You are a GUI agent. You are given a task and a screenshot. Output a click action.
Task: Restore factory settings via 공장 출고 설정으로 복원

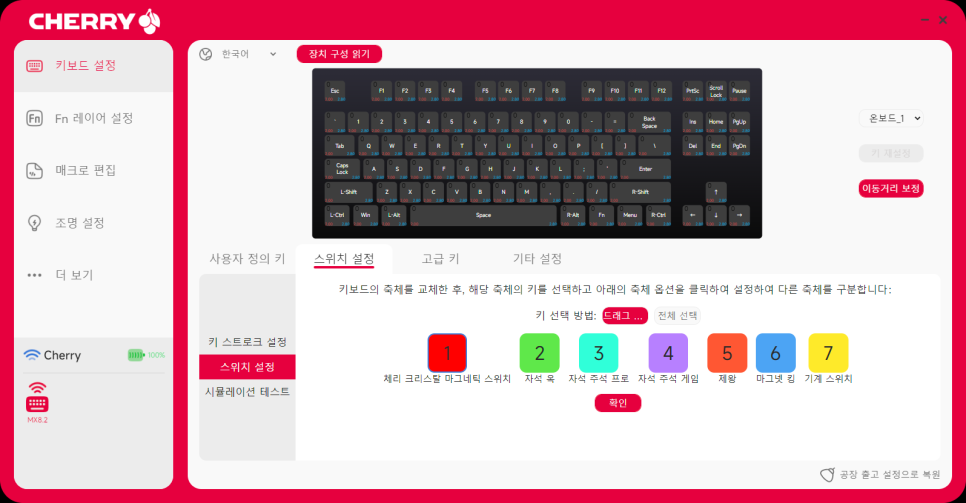(x=880, y=474)
